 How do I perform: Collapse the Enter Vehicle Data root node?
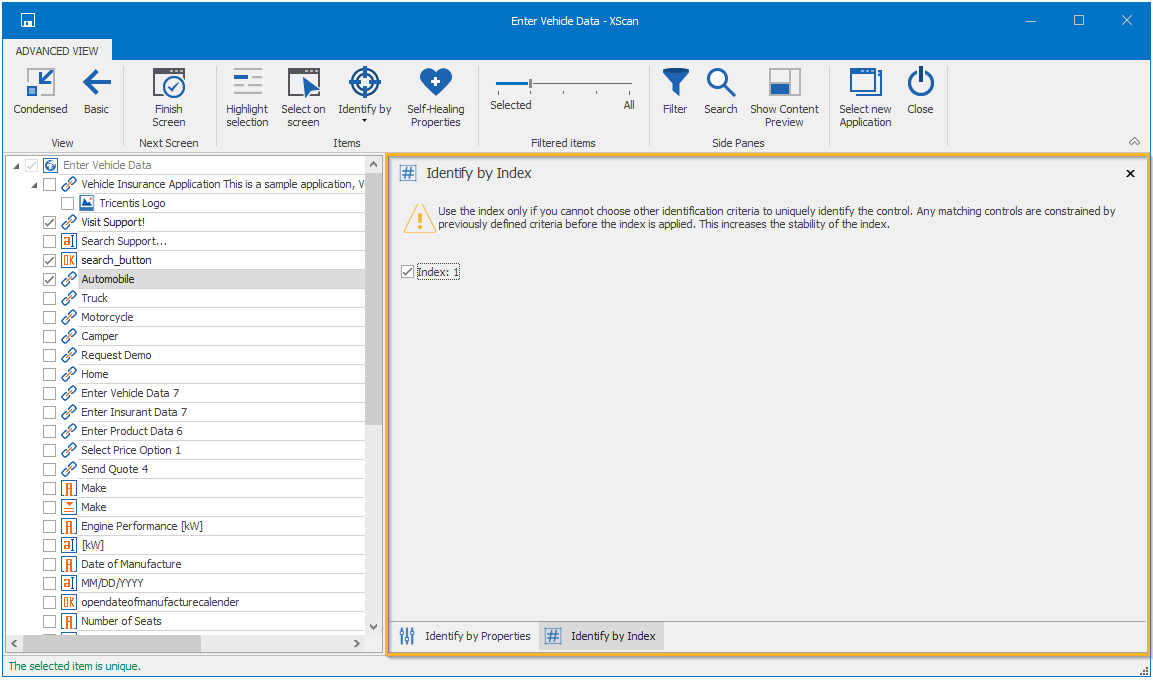click(x=17, y=165)
